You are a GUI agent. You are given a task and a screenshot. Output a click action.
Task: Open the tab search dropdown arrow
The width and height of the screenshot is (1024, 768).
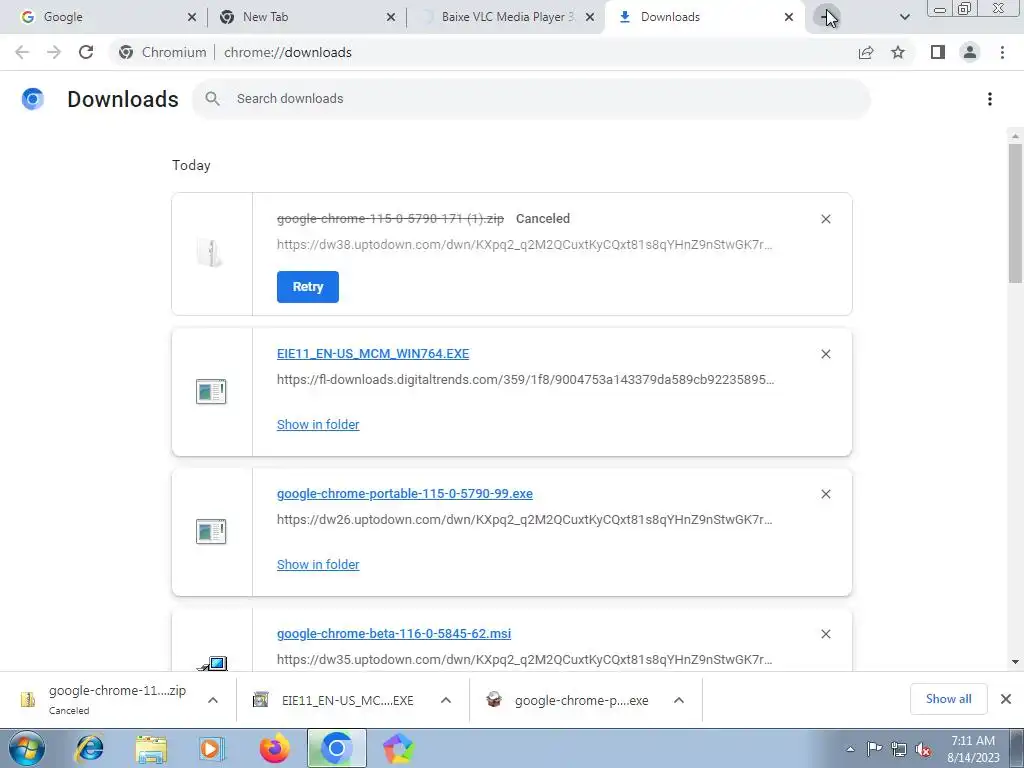pos(904,17)
